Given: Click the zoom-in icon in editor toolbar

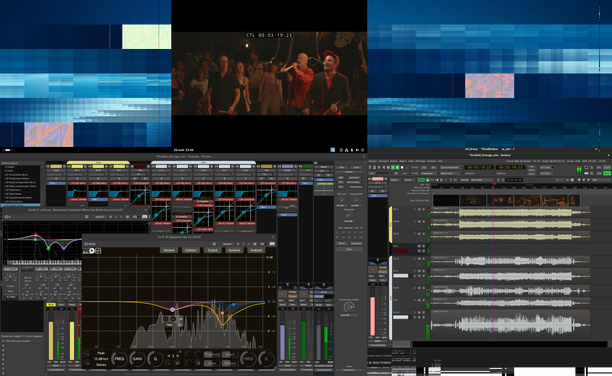Looking at the screenshot, I should [584, 180].
